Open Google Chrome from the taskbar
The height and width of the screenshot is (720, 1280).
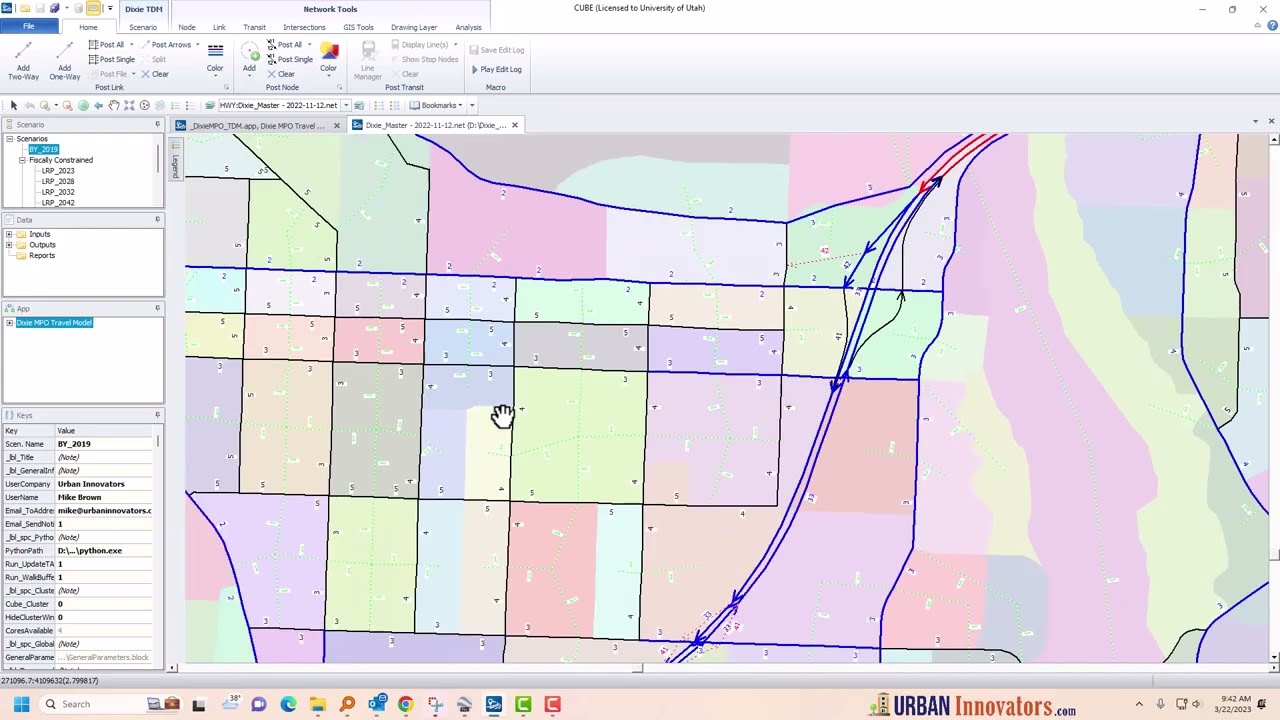[x=405, y=704]
